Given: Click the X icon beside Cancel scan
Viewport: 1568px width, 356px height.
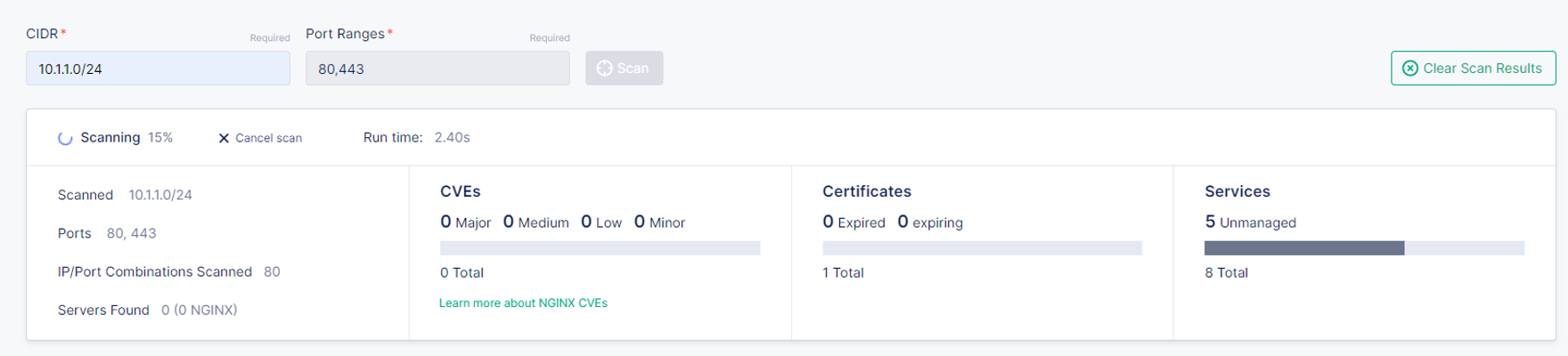Looking at the screenshot, I should point(224,138).
